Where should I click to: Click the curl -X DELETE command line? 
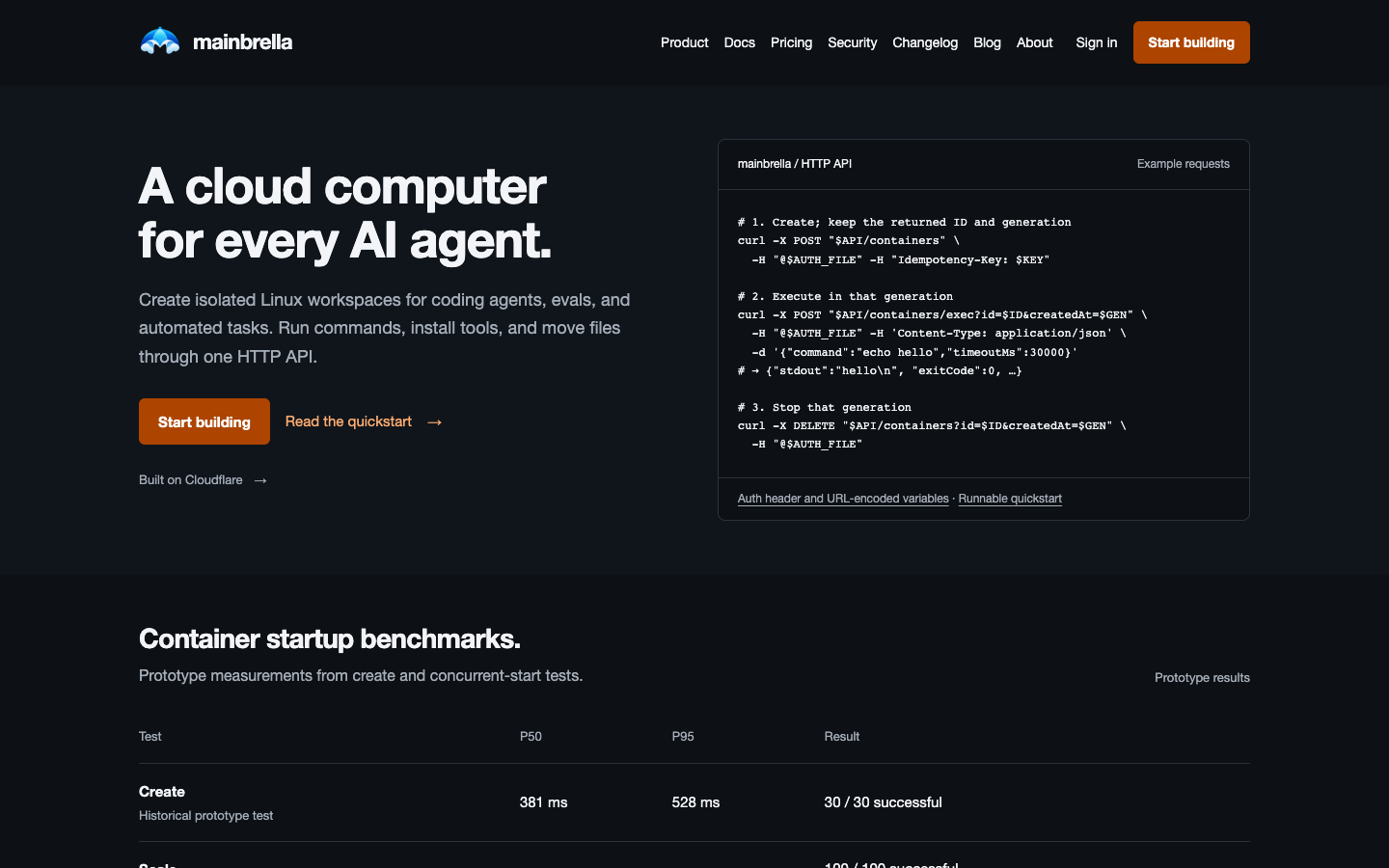point(932,426)
